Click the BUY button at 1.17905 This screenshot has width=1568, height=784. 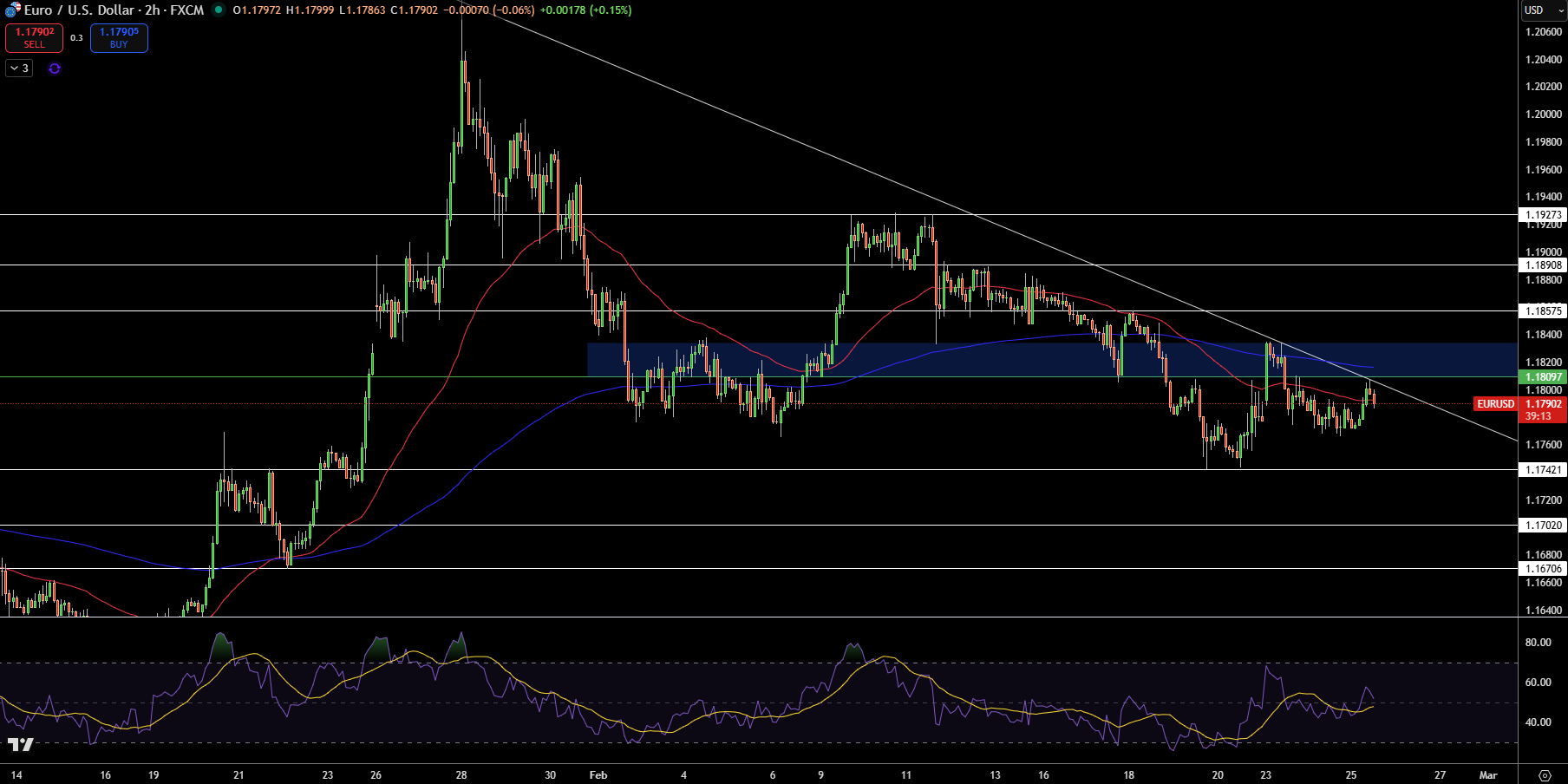pyautogui.click(x=119, y=37)
